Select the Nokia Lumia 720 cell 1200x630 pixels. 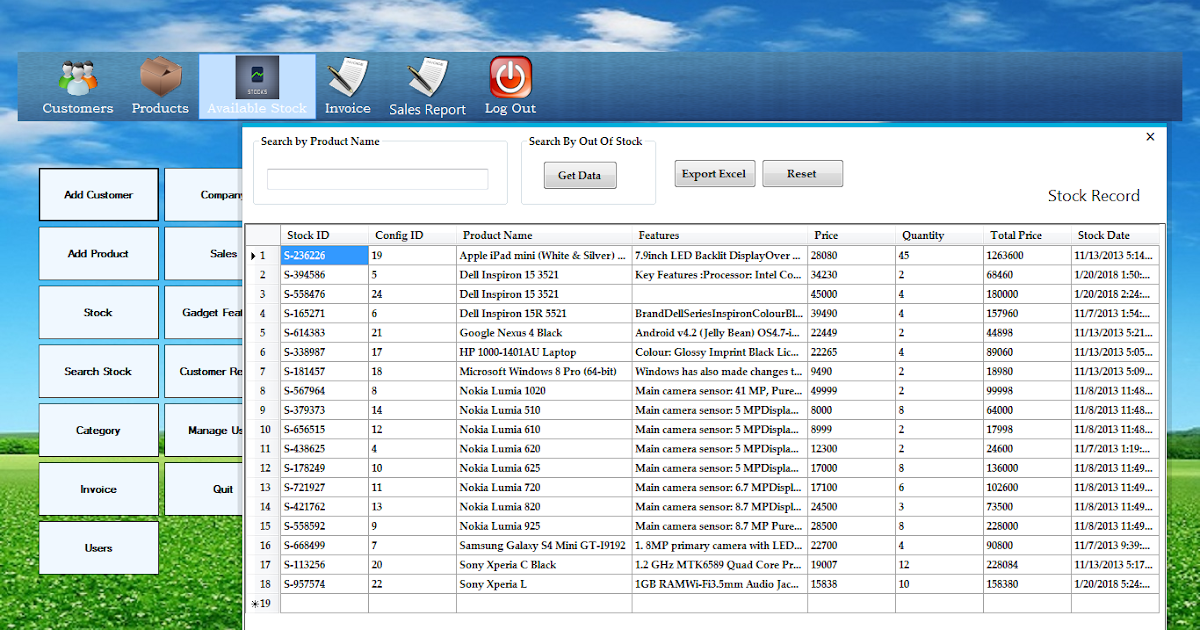pos(544,488)
